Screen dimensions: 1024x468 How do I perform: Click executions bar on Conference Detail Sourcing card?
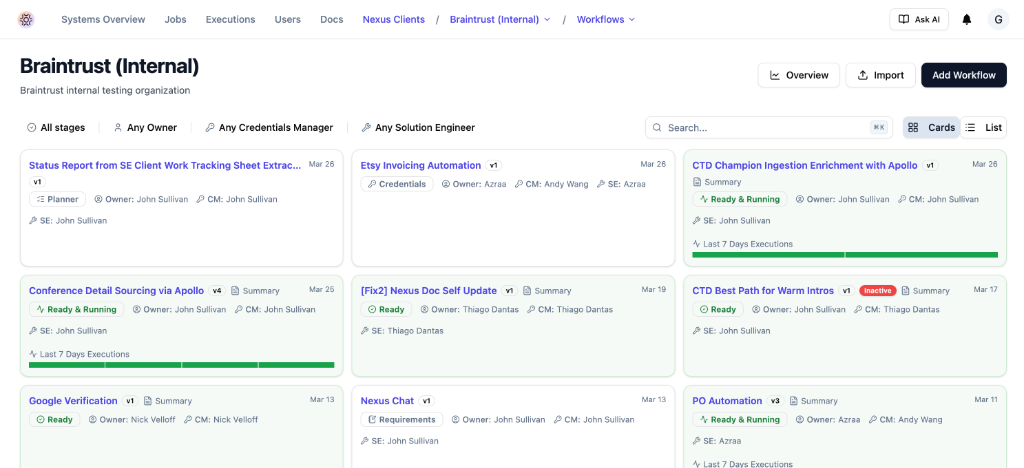pos(182,365)
